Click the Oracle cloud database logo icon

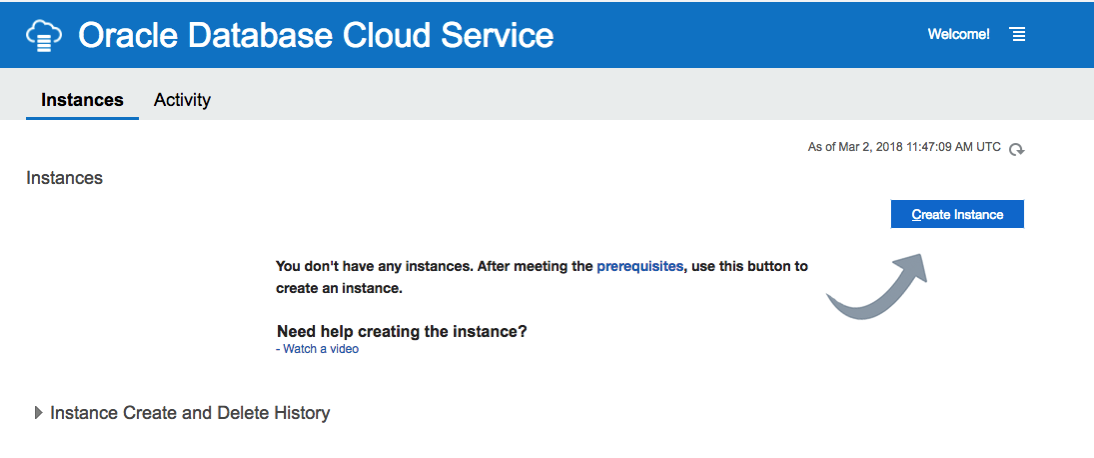point(44,36)
